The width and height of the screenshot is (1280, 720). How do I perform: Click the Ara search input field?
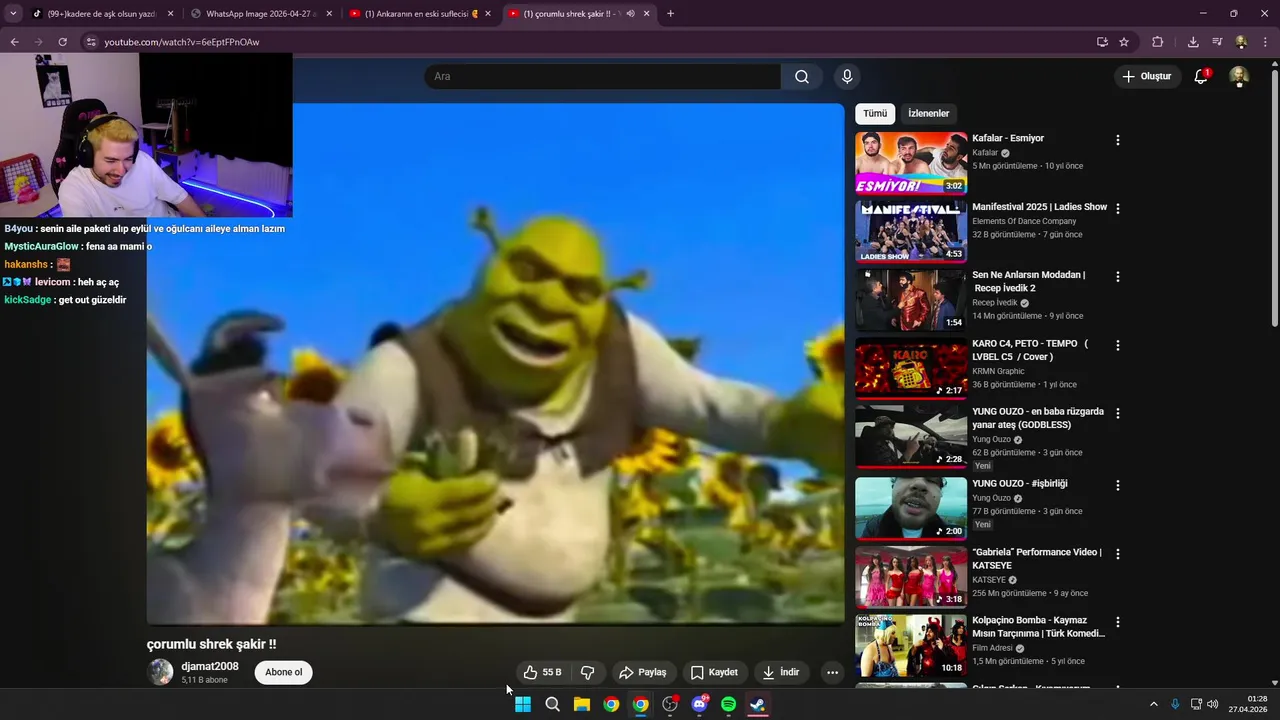point(602,76)
